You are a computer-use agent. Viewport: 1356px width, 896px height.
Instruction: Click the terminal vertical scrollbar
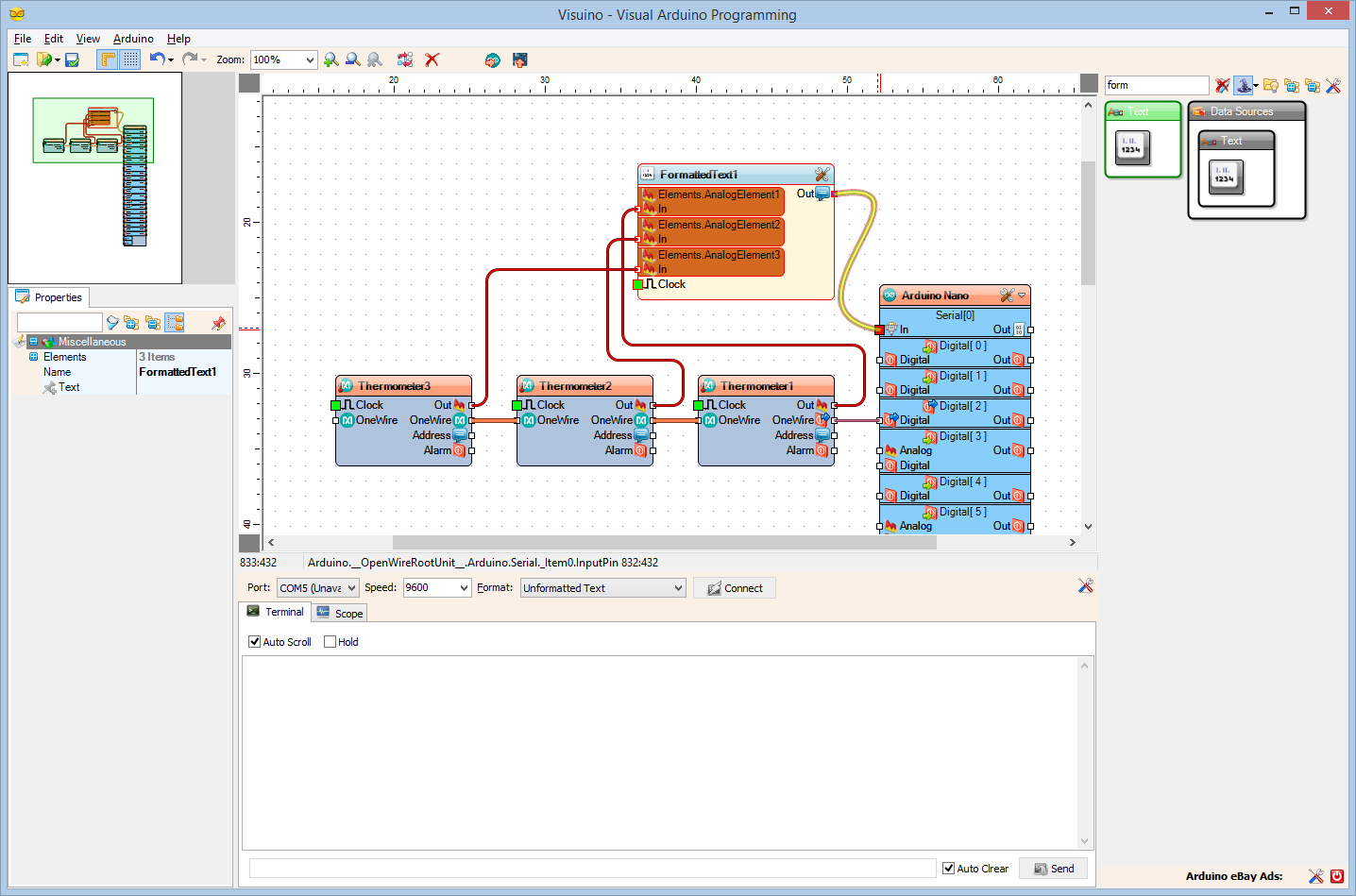1084,753
